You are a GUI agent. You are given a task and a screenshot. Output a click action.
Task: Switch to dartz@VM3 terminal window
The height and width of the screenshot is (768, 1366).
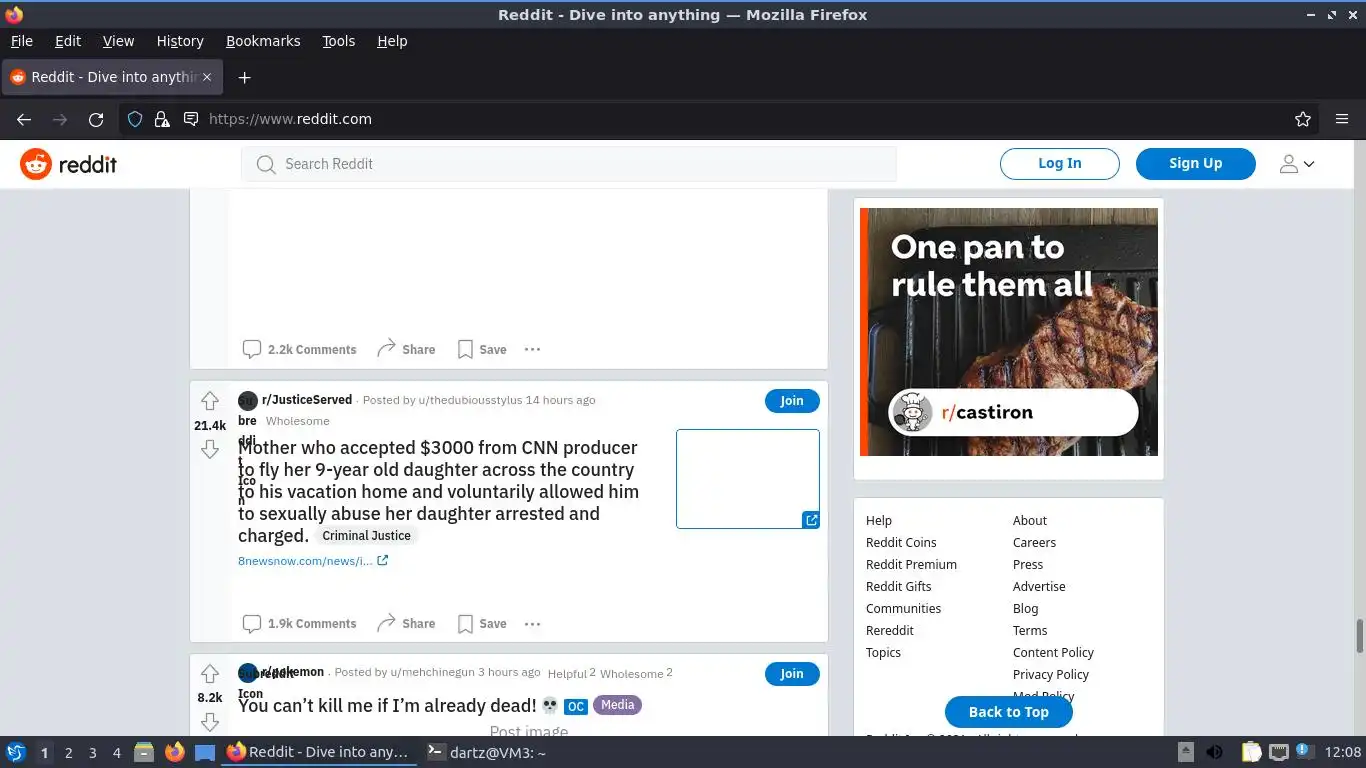pos(486,752)
